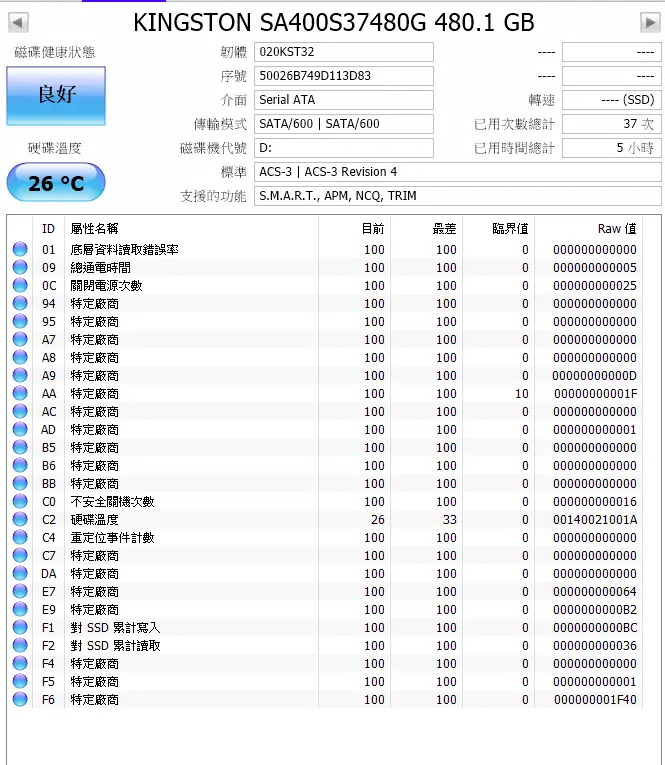
Task: Select the power-on hours 5 小時 field
Action: pyautogui.click(x=612, y=147)
